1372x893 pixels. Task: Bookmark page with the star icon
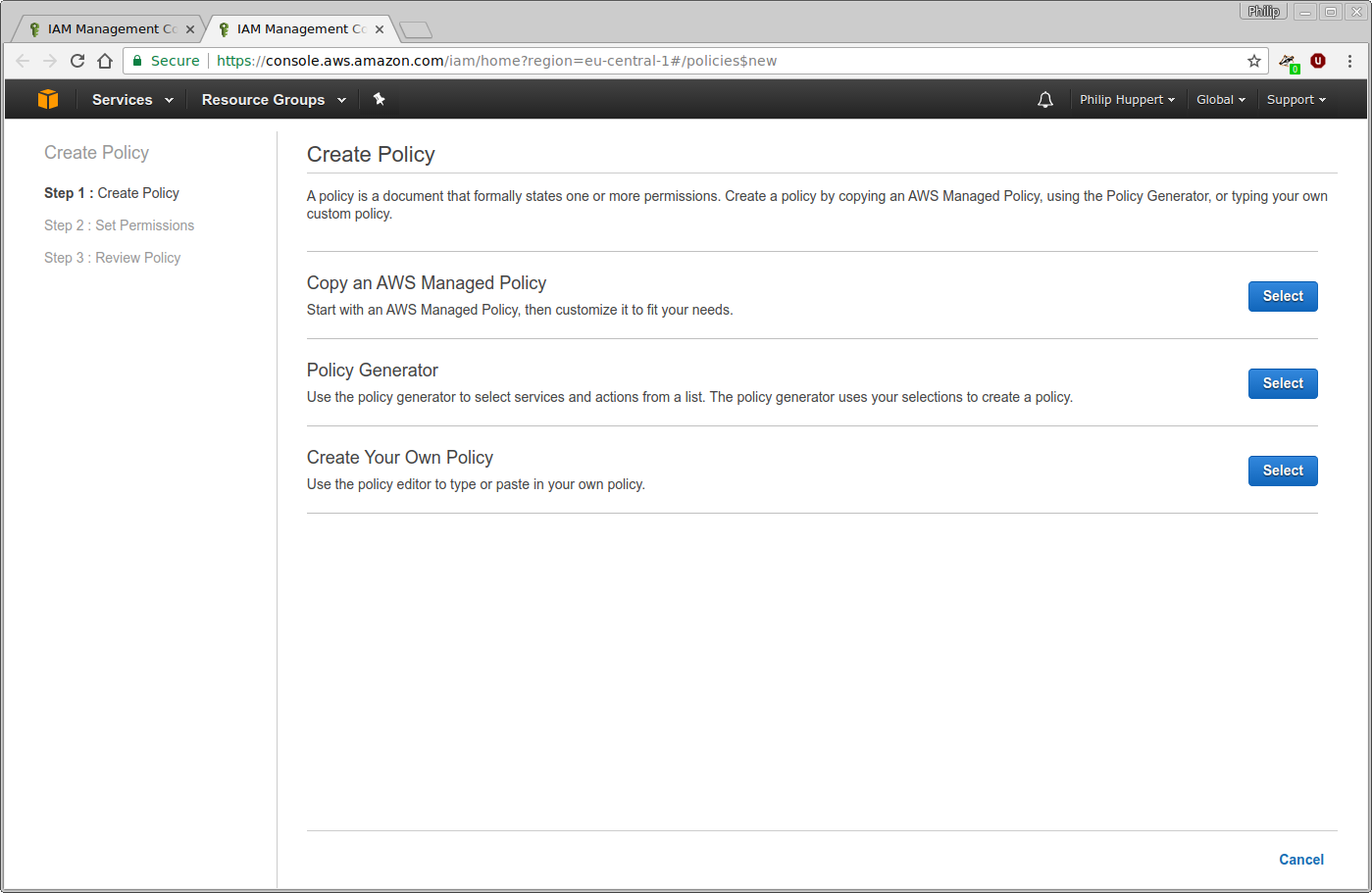pos(1253,61)
